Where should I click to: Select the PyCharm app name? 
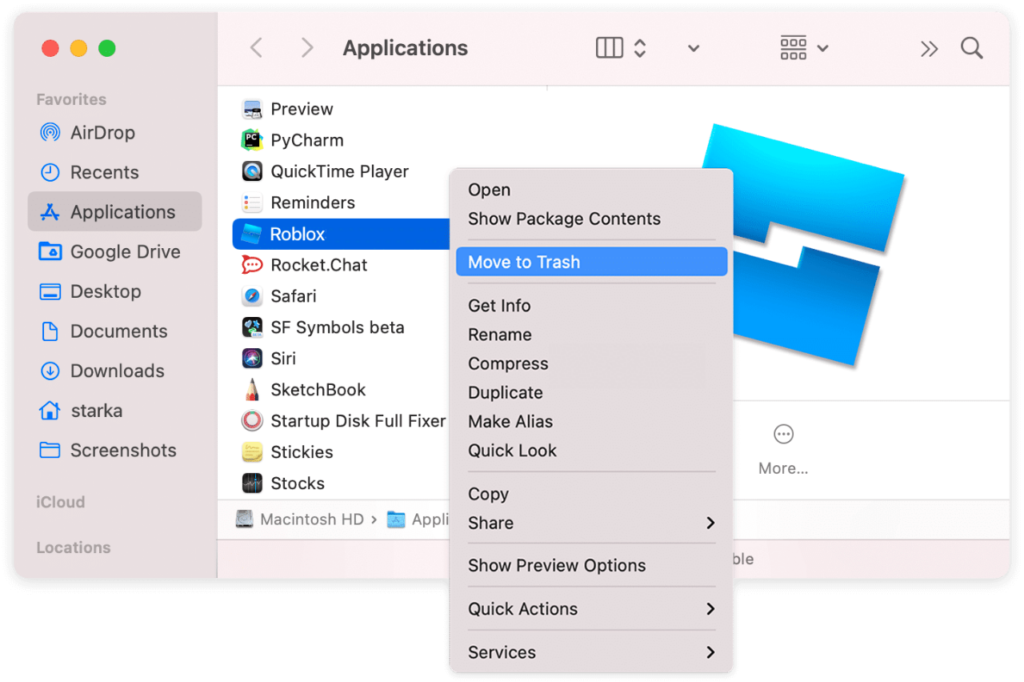coord(307,140)
